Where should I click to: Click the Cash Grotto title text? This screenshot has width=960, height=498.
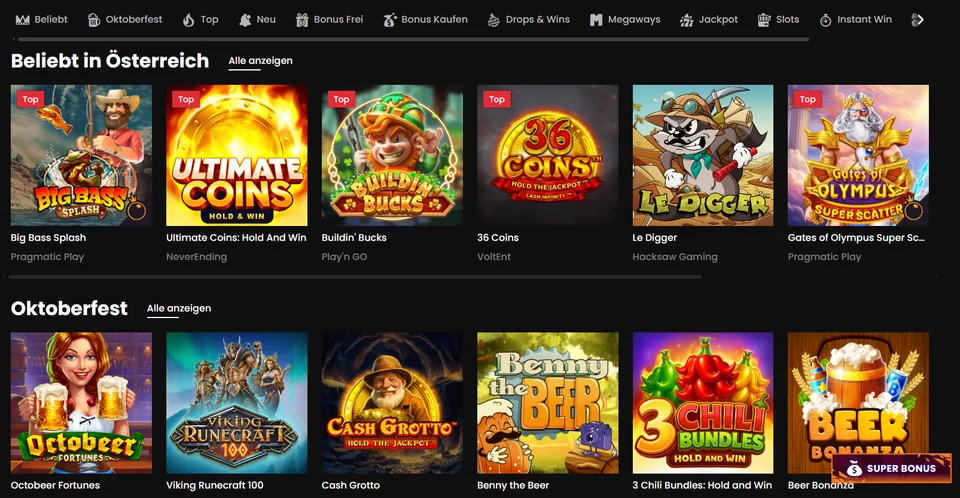click(x=351, y=485)
